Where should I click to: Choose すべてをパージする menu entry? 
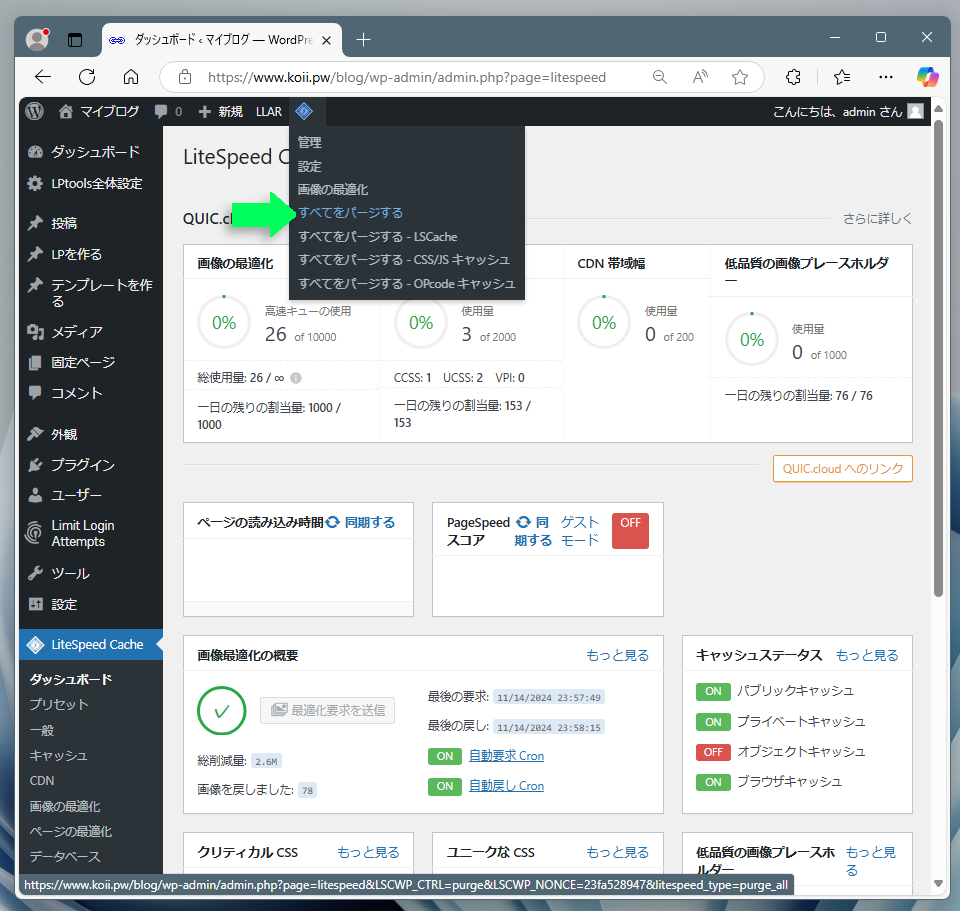[350, 212]
